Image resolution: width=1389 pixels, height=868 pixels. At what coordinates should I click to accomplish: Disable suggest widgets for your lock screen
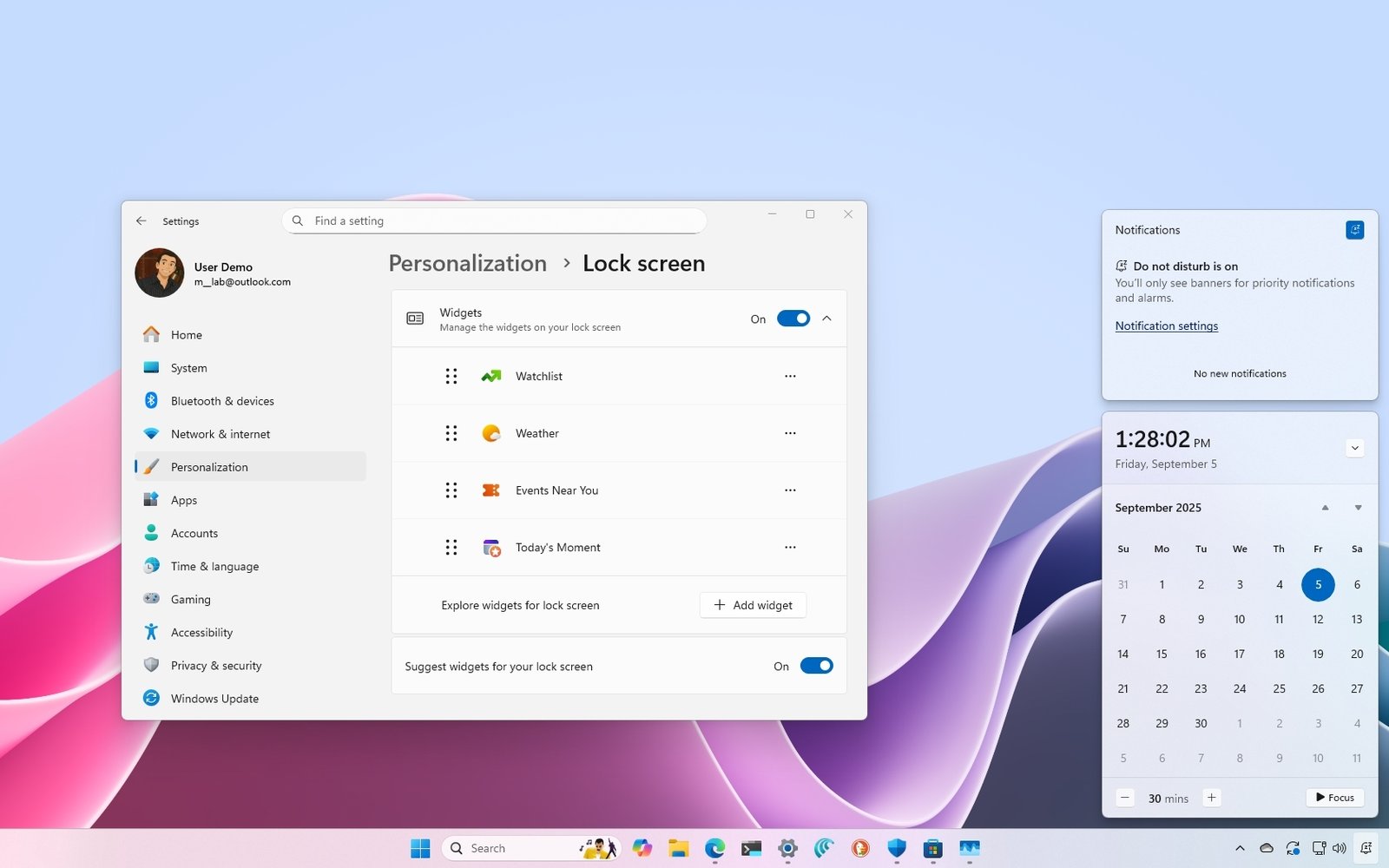click(x=816, y=666)
